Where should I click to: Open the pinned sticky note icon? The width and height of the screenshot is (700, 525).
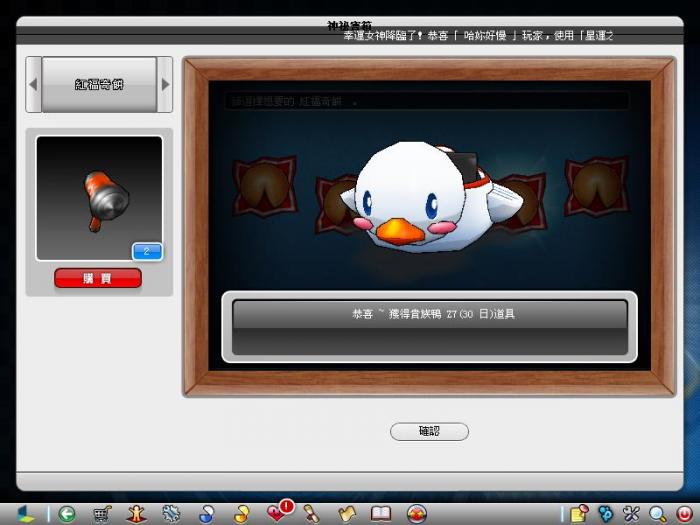[579, 514]
